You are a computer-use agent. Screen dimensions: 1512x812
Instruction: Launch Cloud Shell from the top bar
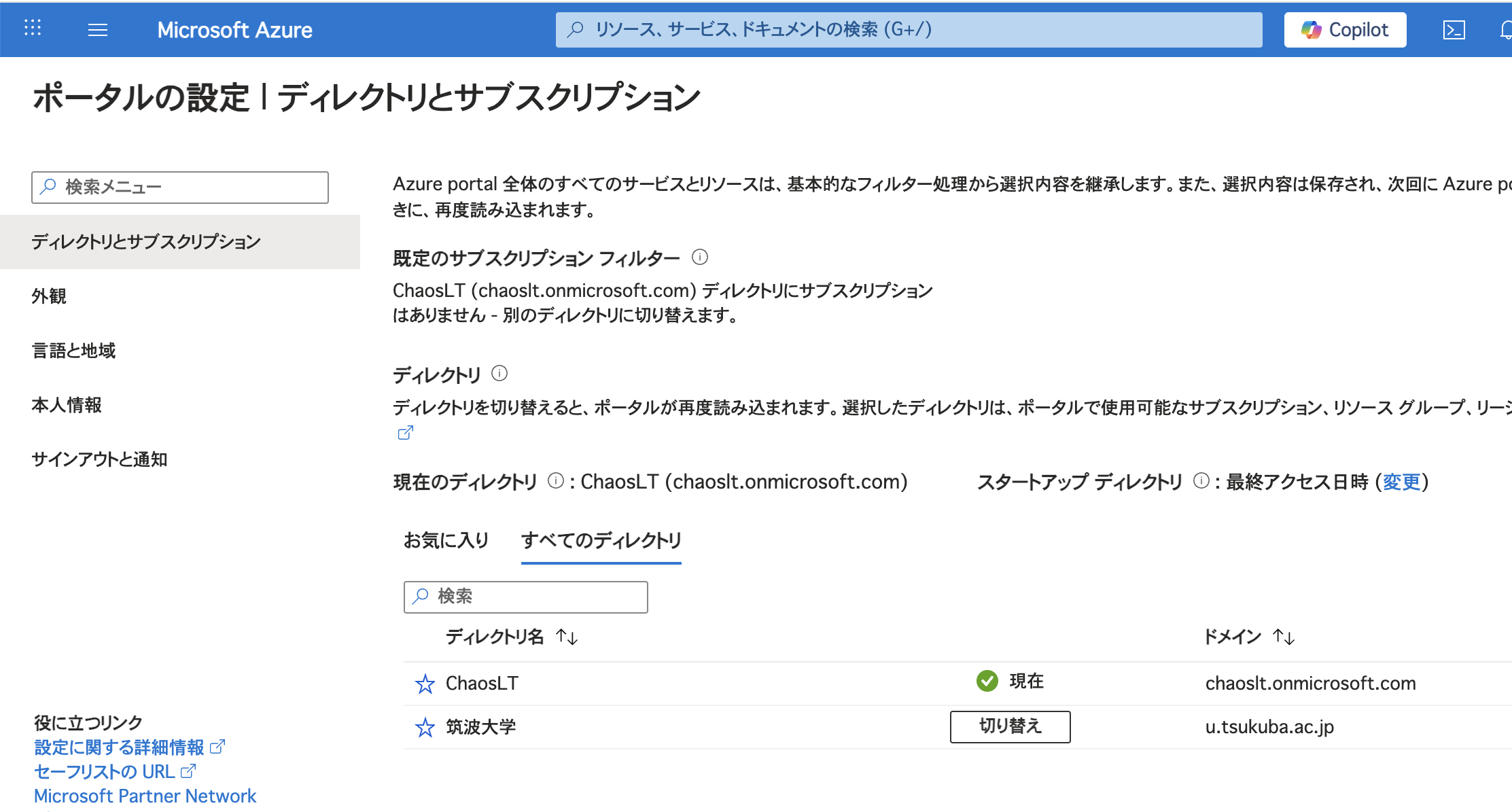tap(1454, 30)
